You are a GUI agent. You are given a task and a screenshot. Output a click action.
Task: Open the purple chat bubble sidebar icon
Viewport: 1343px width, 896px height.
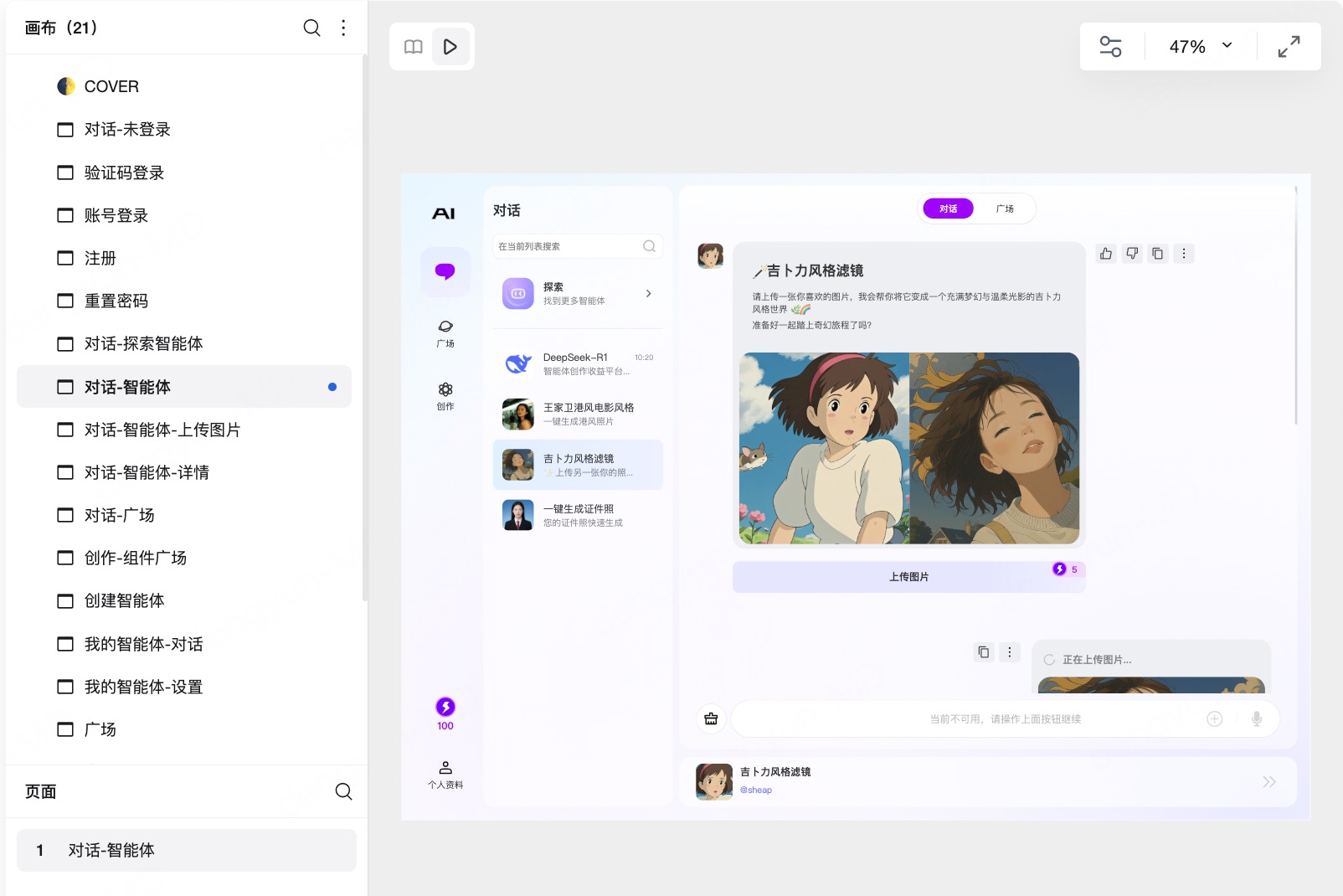tap(445, 271)
